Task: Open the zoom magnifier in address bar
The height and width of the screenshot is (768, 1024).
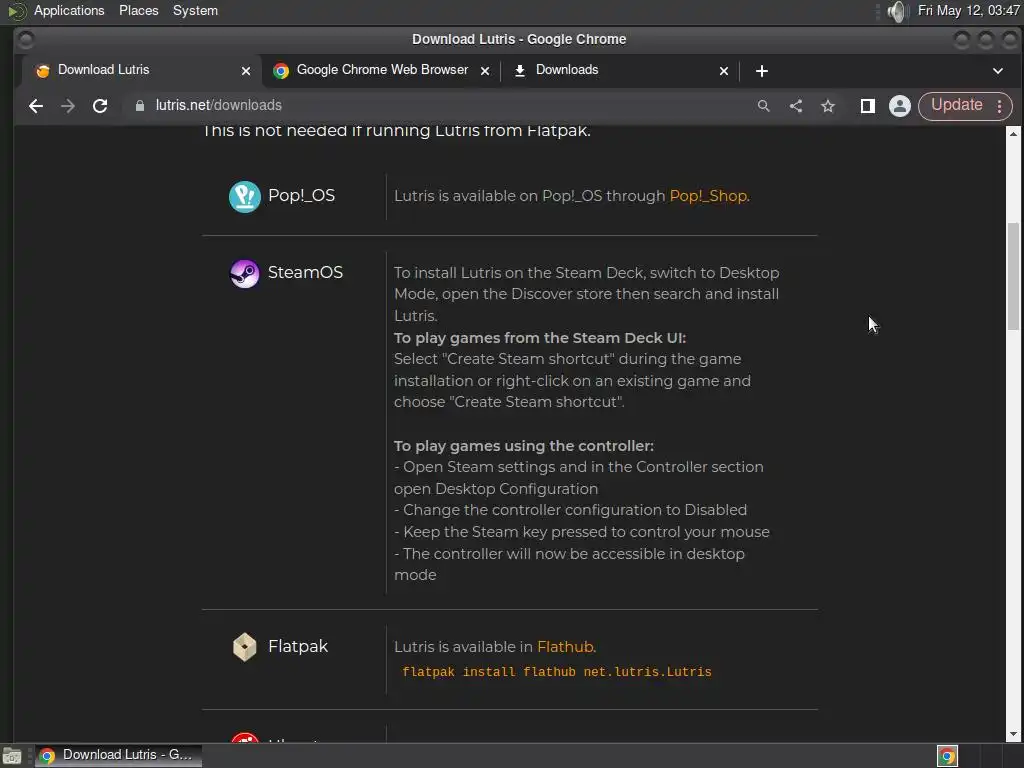Action: pos(763,106)
